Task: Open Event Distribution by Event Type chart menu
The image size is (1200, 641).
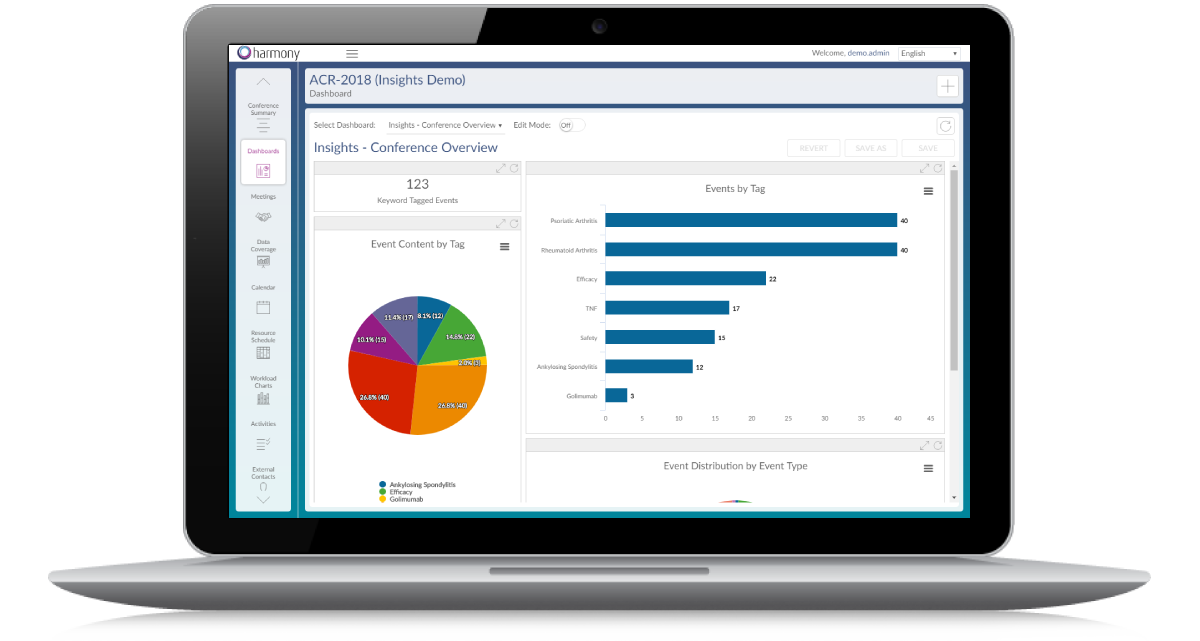Action: click(x=928, y=468)
